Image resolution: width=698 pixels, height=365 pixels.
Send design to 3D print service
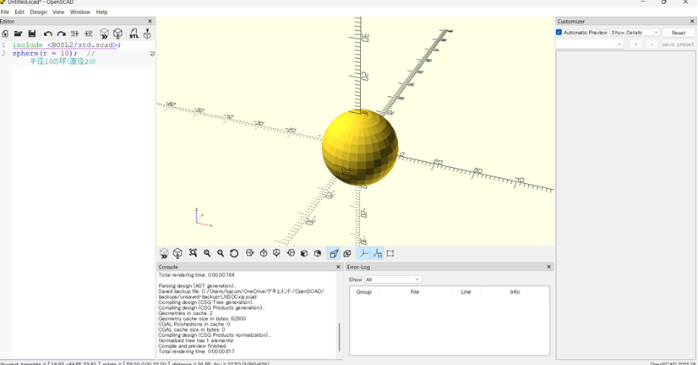[x=147, y=33]
